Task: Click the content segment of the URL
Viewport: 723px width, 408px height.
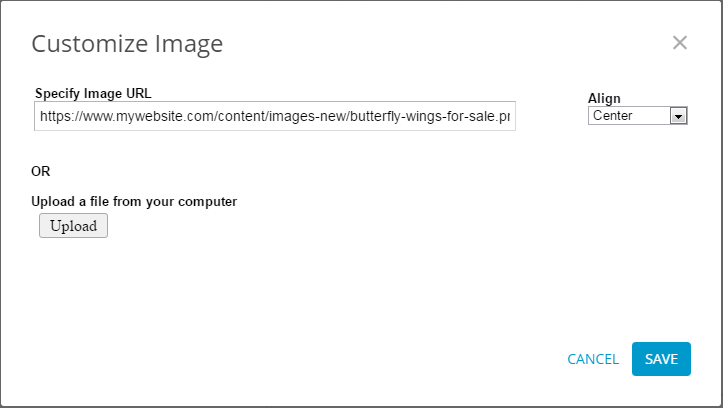Action: [x=240, y=116]
